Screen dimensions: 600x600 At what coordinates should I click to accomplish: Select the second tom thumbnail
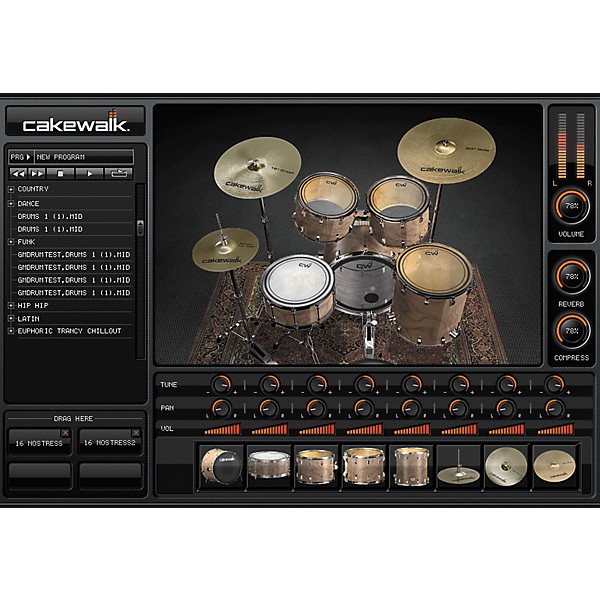[364, 467]
